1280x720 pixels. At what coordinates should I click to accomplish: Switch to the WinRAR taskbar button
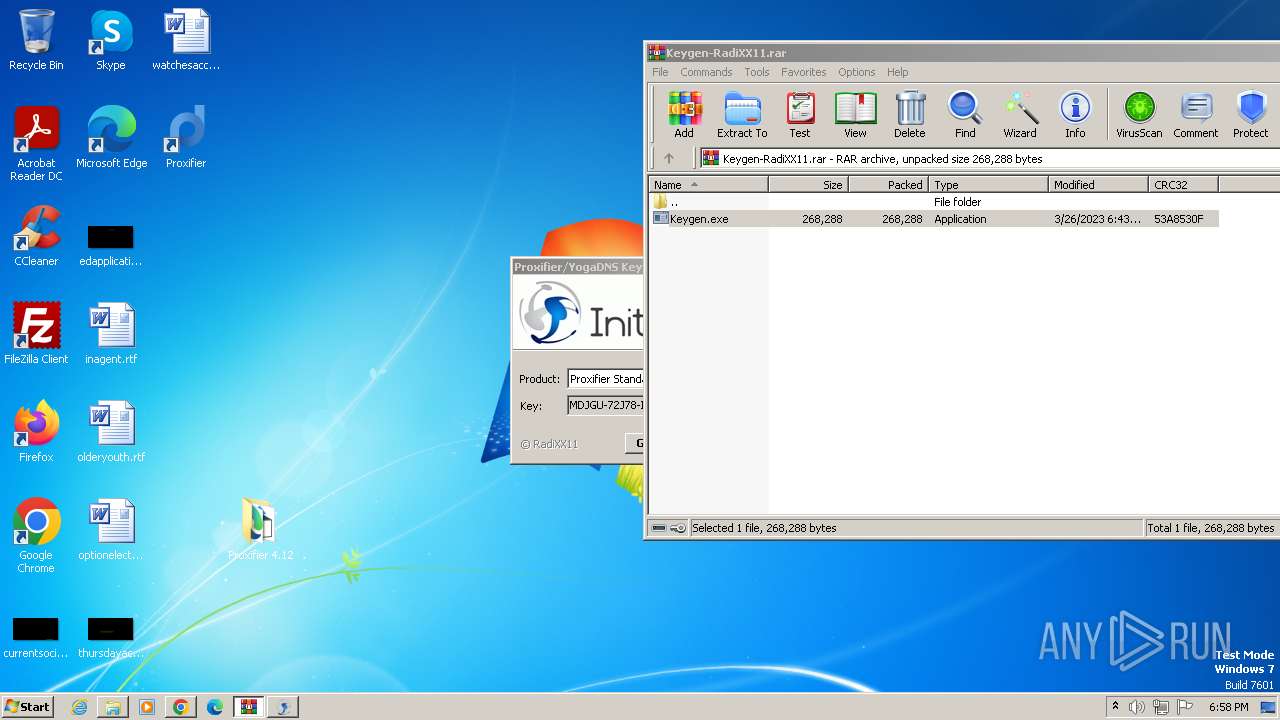coord(249,707)
